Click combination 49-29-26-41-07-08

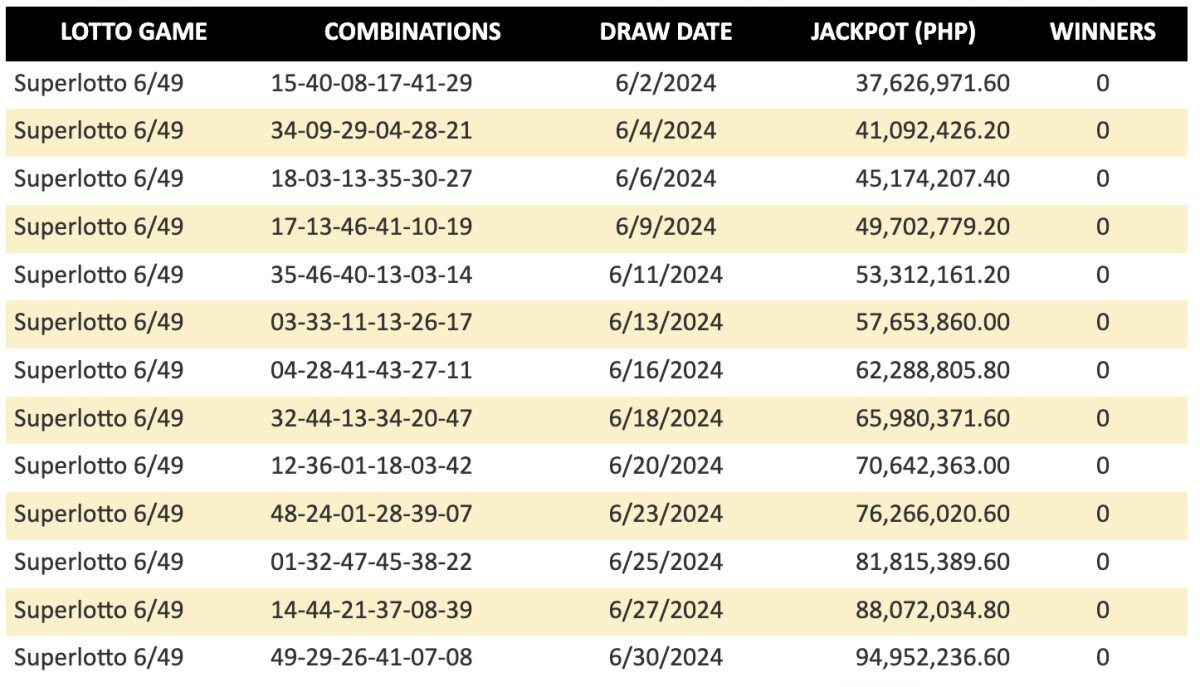tap(372, 658)
